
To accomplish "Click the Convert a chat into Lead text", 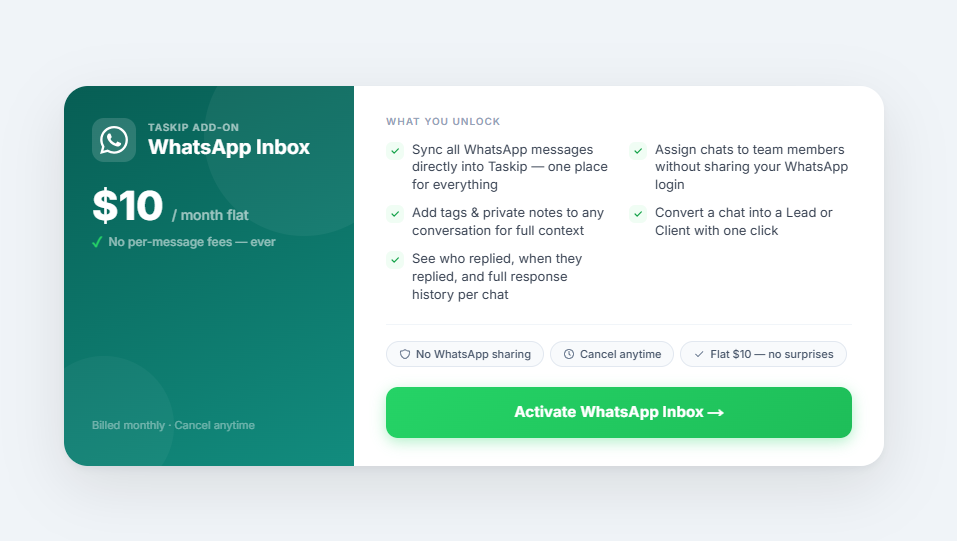I will (743, 221).
